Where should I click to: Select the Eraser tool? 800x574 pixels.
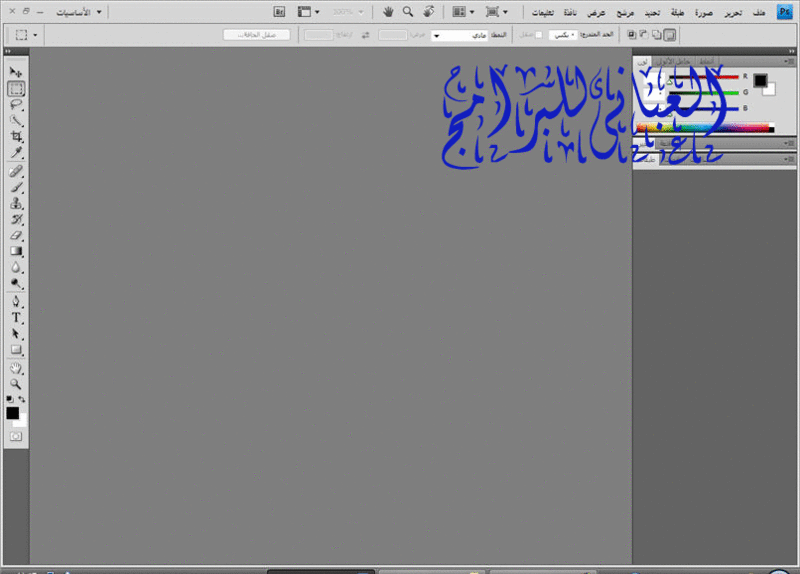[x=16, y=235]
